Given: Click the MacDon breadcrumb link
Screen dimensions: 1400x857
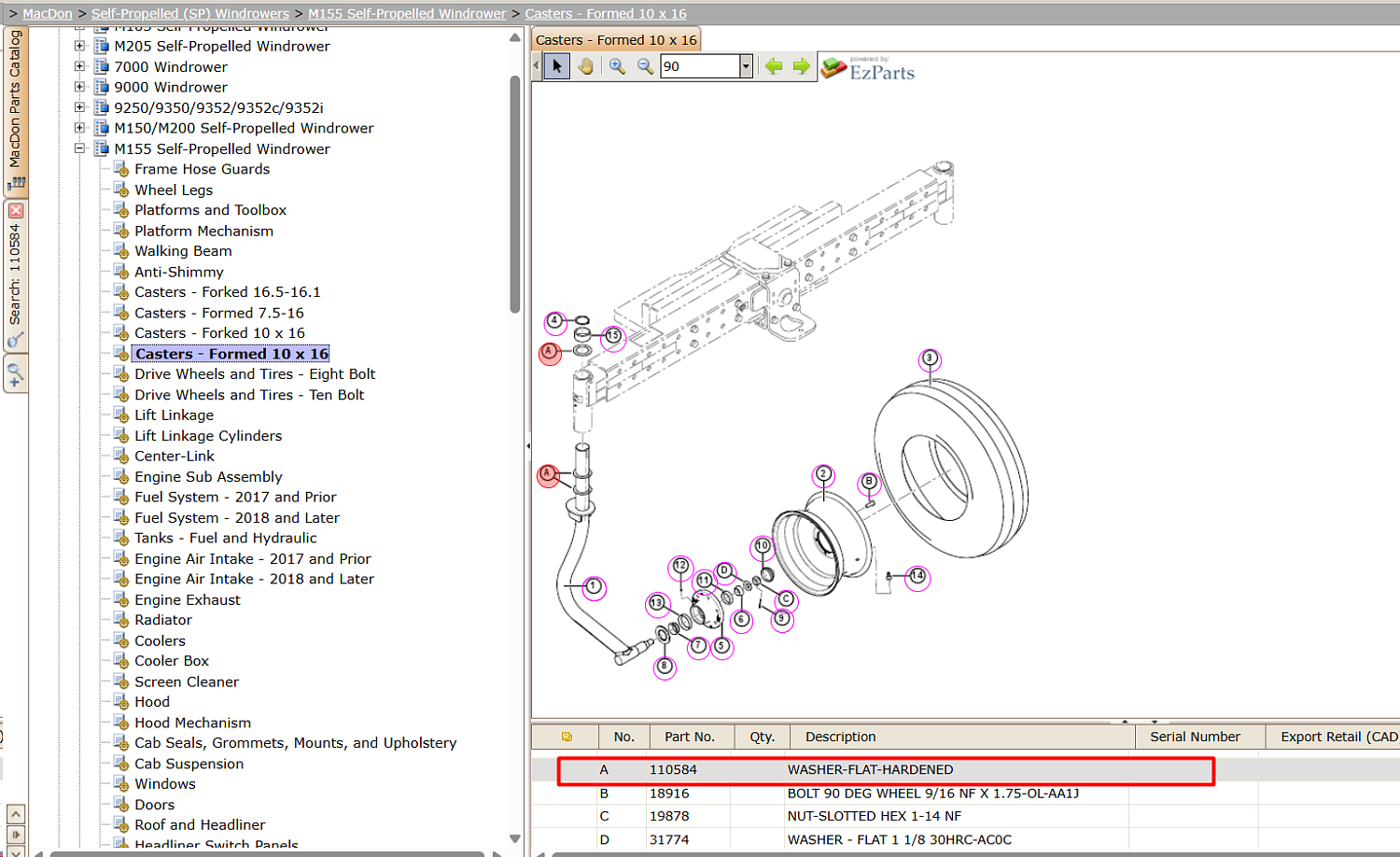Looking at the screenshot, I should click(x=48, y=14).
